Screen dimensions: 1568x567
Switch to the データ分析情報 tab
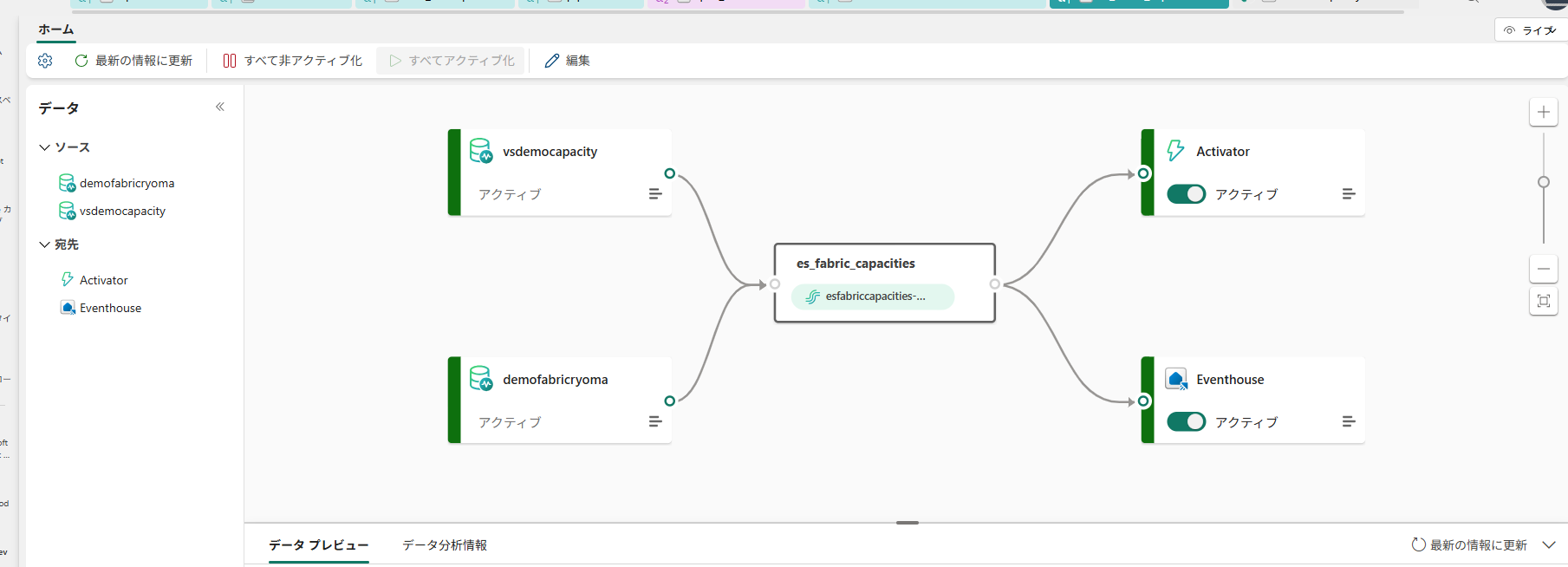tap(445, 545)
